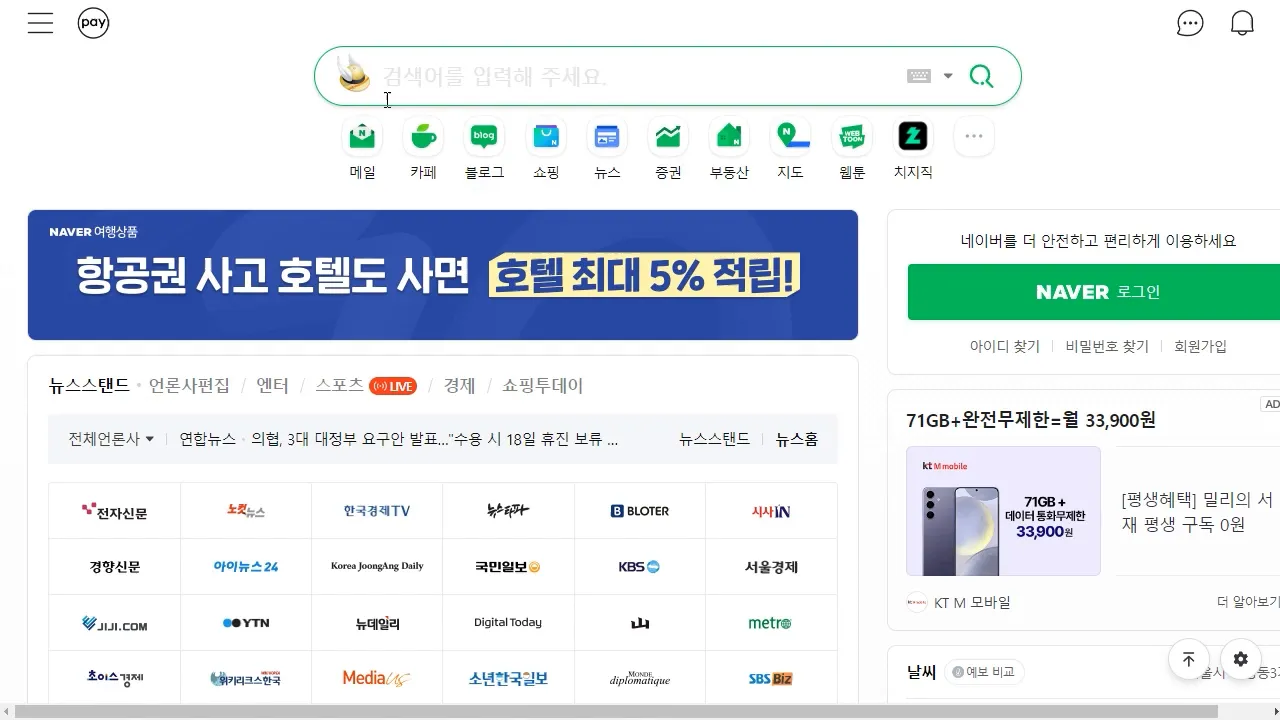Open the virtual keyboard icon
The image size is (1280, 720).
pyautogui.click(x=919, y=76)
